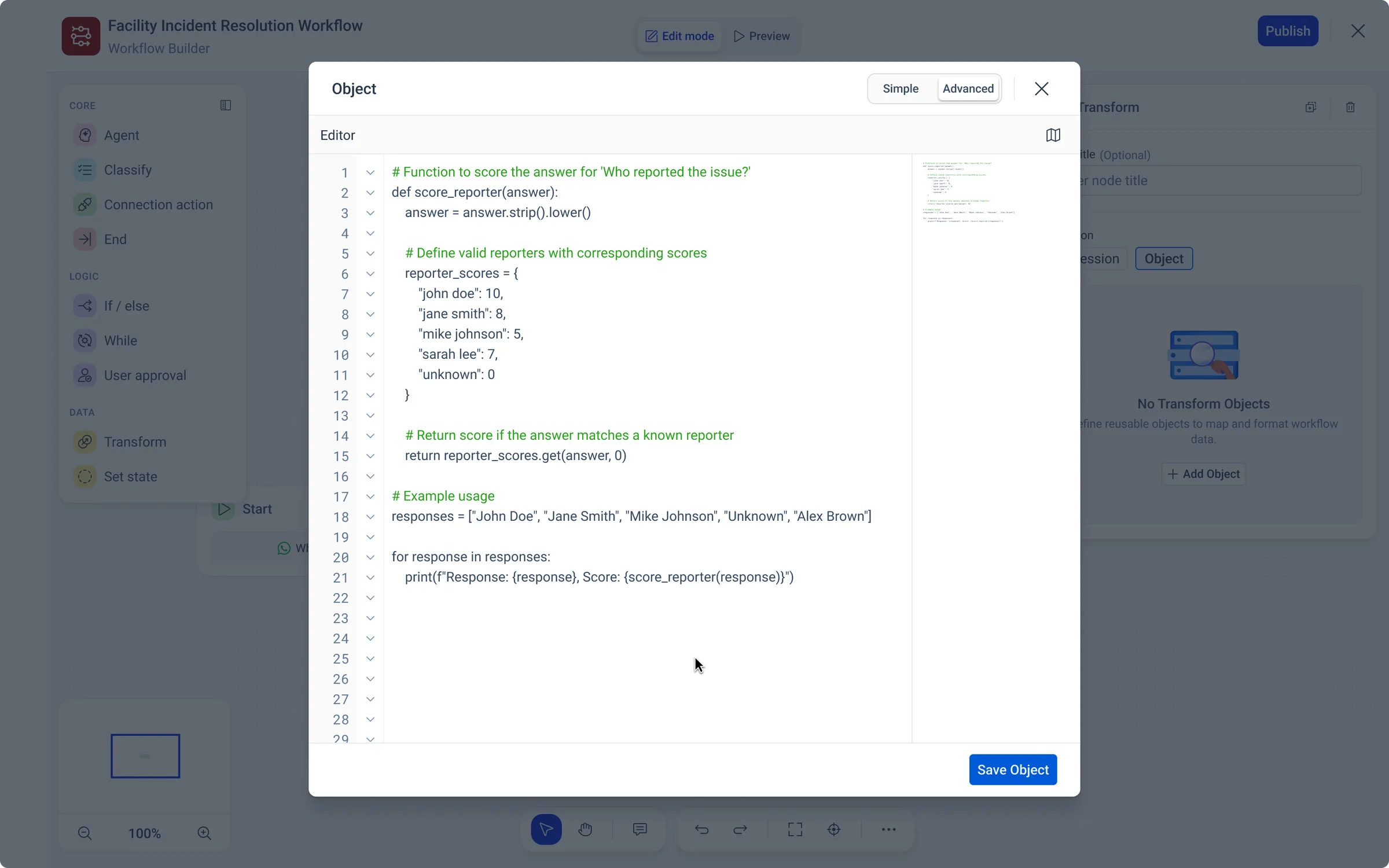Close the Object dialog
The image size is (1389, 868).
pos(1041,89)
